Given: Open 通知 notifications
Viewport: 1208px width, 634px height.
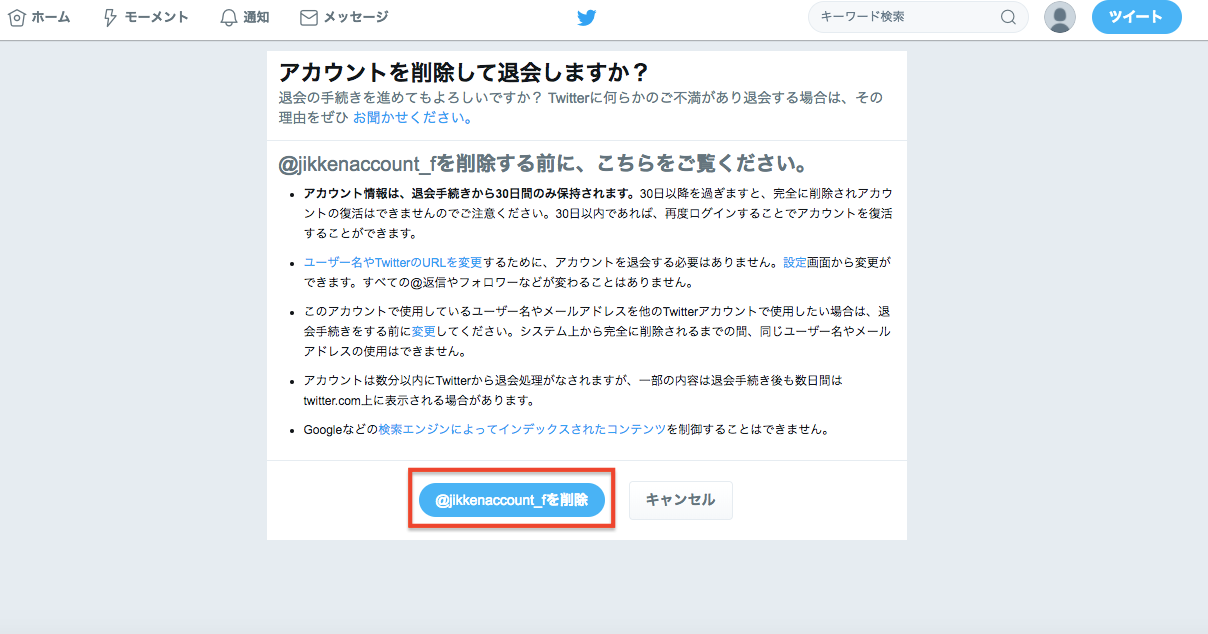Looking at the screenshot, I should pos(245,17).
